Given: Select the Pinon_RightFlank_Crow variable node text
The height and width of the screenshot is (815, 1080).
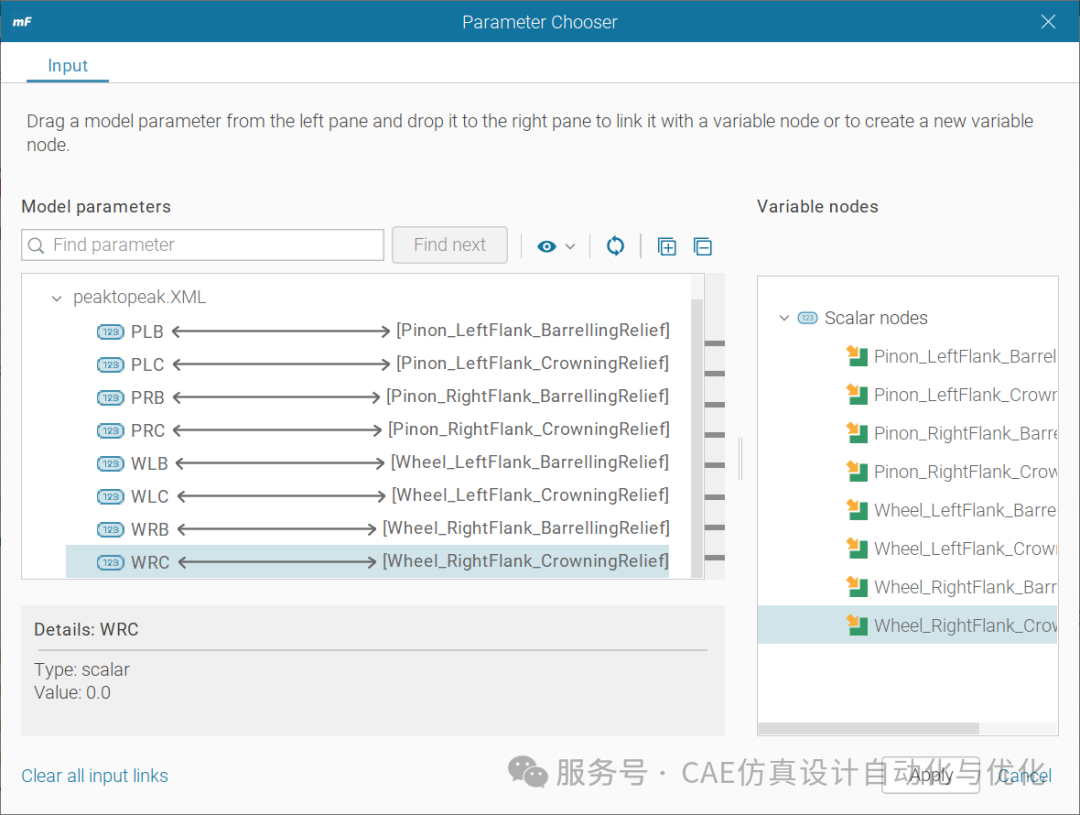Looking at the screenshot, I should click(x=965, y=472).
